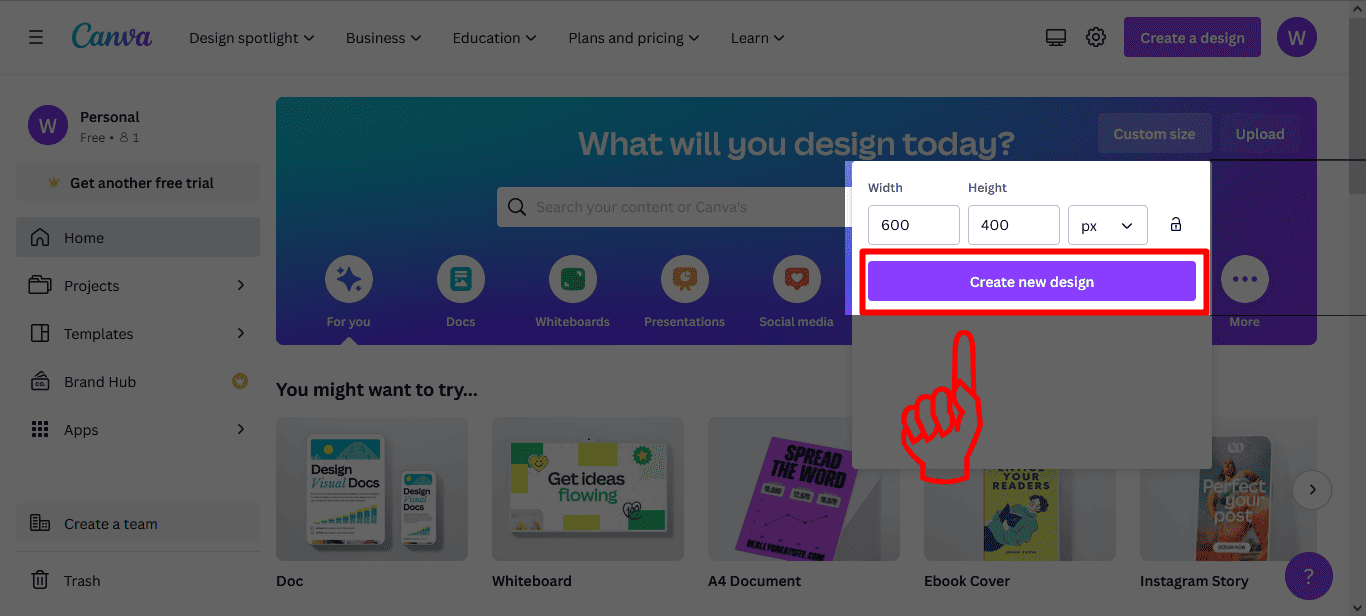Viewport: 1366px width, 616px height.
Task: Toggle the aspect ratio lock icon
Action: (x=1176, y=225)
